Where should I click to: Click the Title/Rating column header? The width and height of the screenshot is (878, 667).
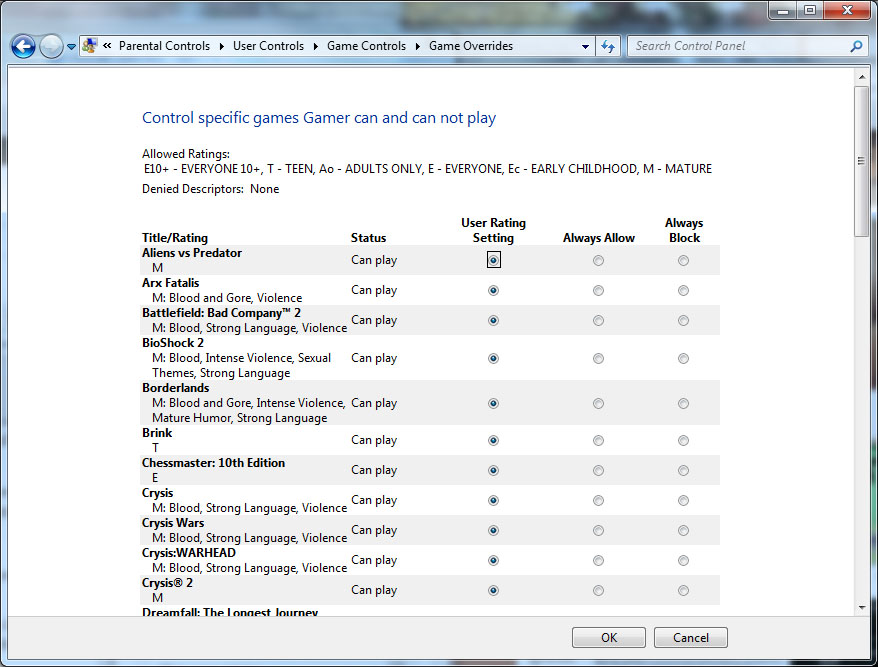[x=174, y=238]
